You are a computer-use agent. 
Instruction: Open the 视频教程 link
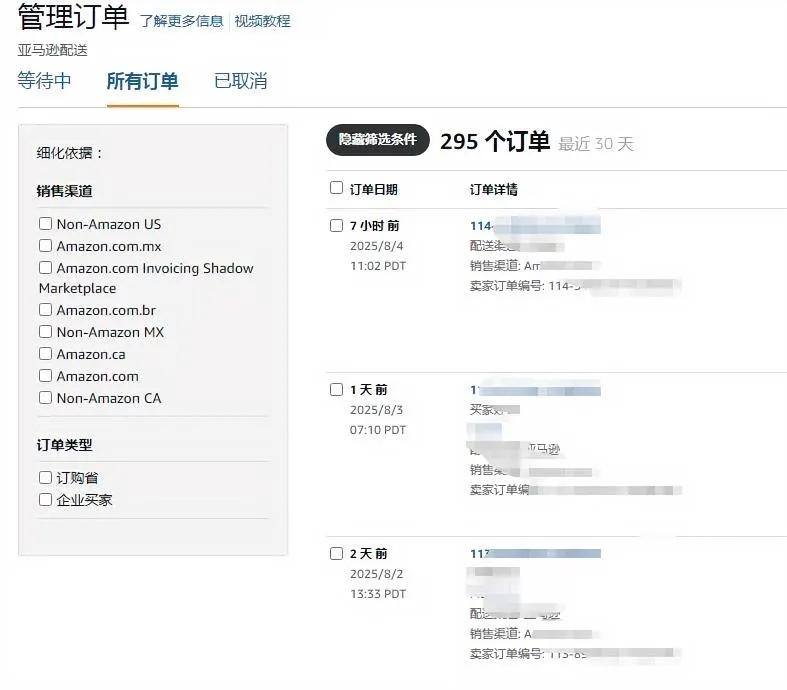263,21
